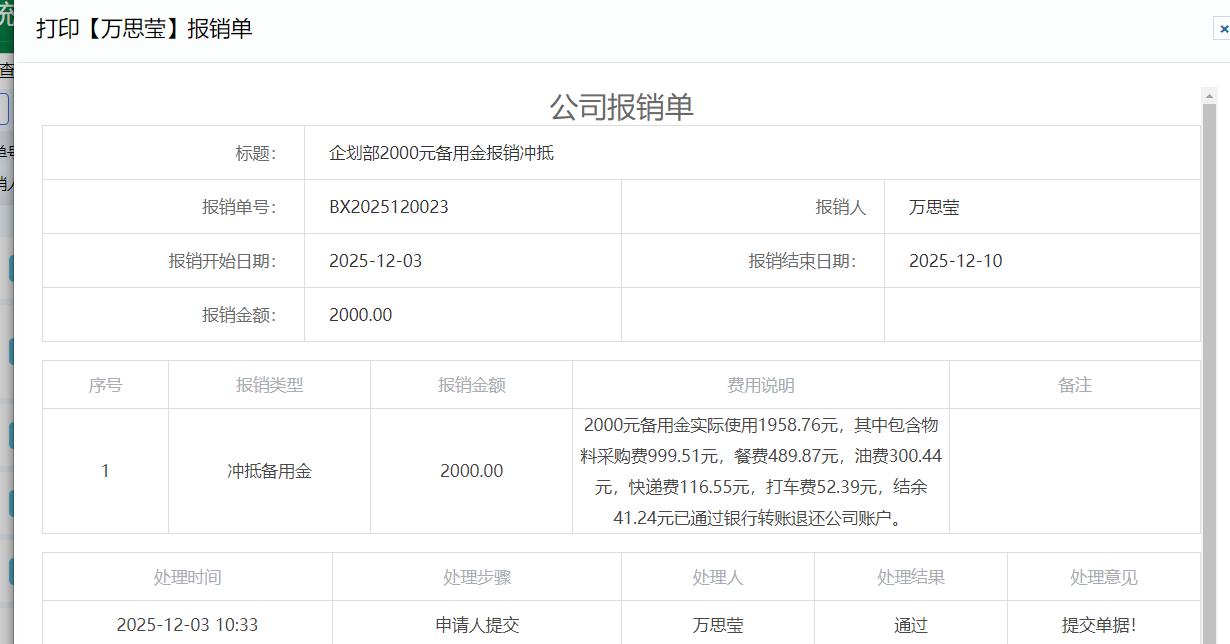
Task: Click the end date 2025-12-10
Action: click(955, 261)
